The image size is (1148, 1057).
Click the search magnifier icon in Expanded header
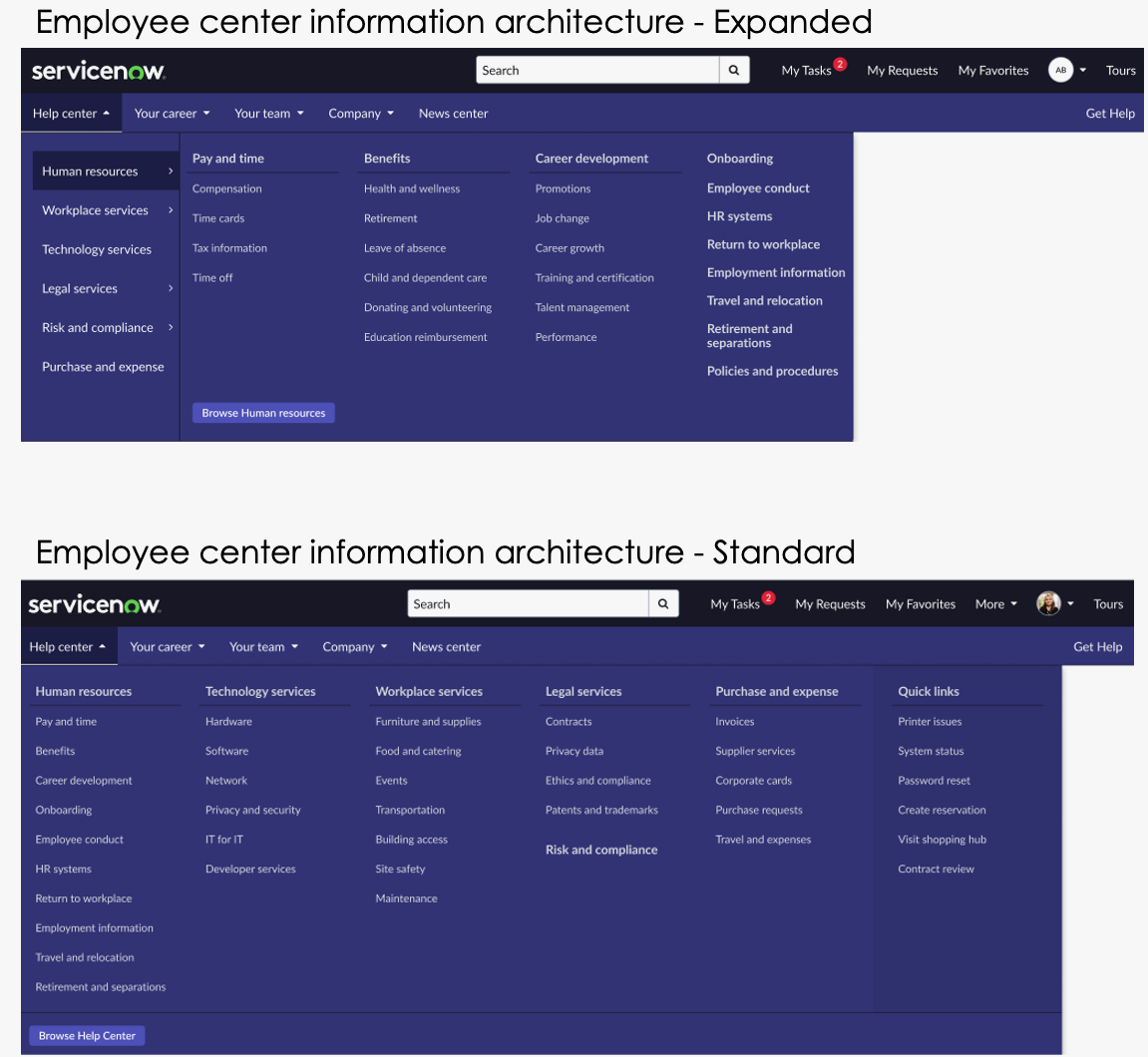(x=734, y=70)
